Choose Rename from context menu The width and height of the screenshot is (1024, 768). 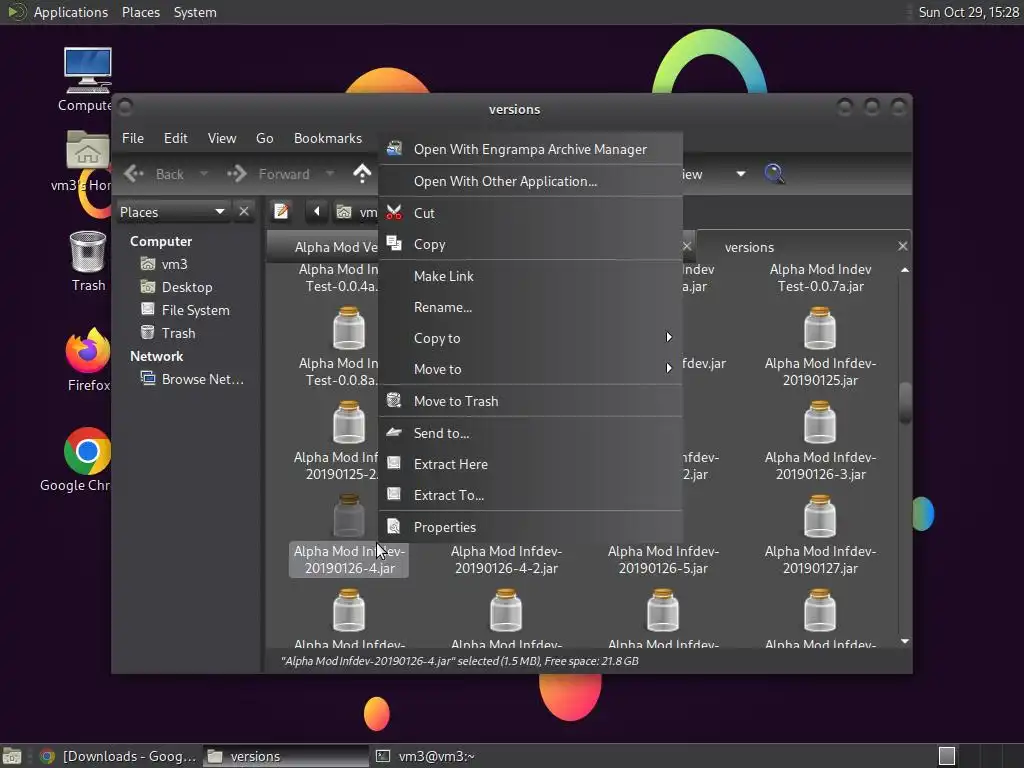[530, 307]
